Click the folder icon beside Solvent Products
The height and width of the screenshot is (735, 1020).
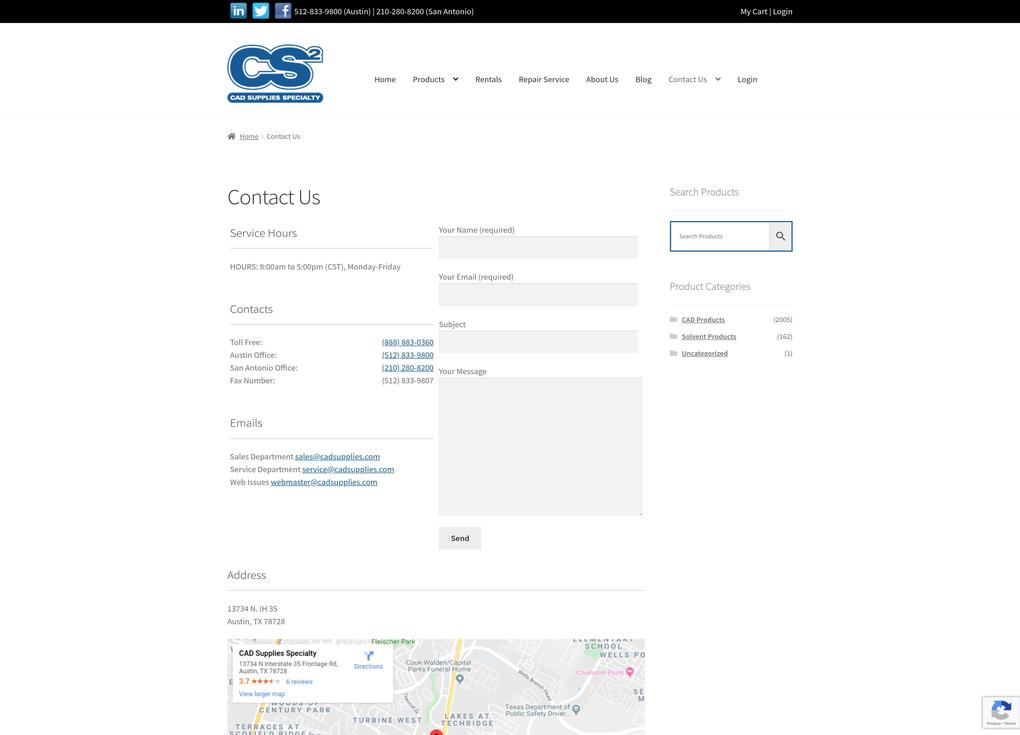(673, 336)
